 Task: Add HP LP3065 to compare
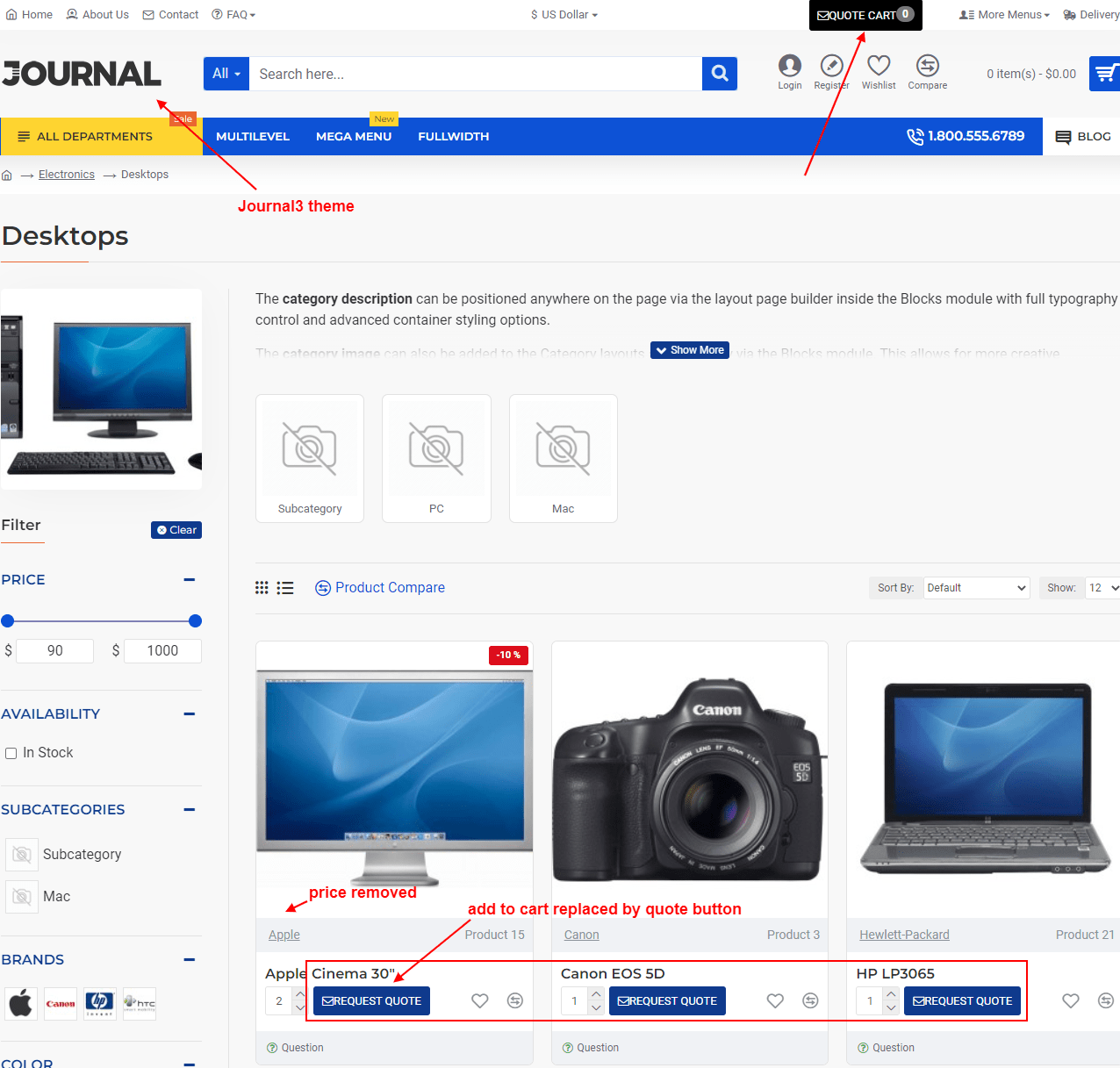(x=1106, y=1000)
